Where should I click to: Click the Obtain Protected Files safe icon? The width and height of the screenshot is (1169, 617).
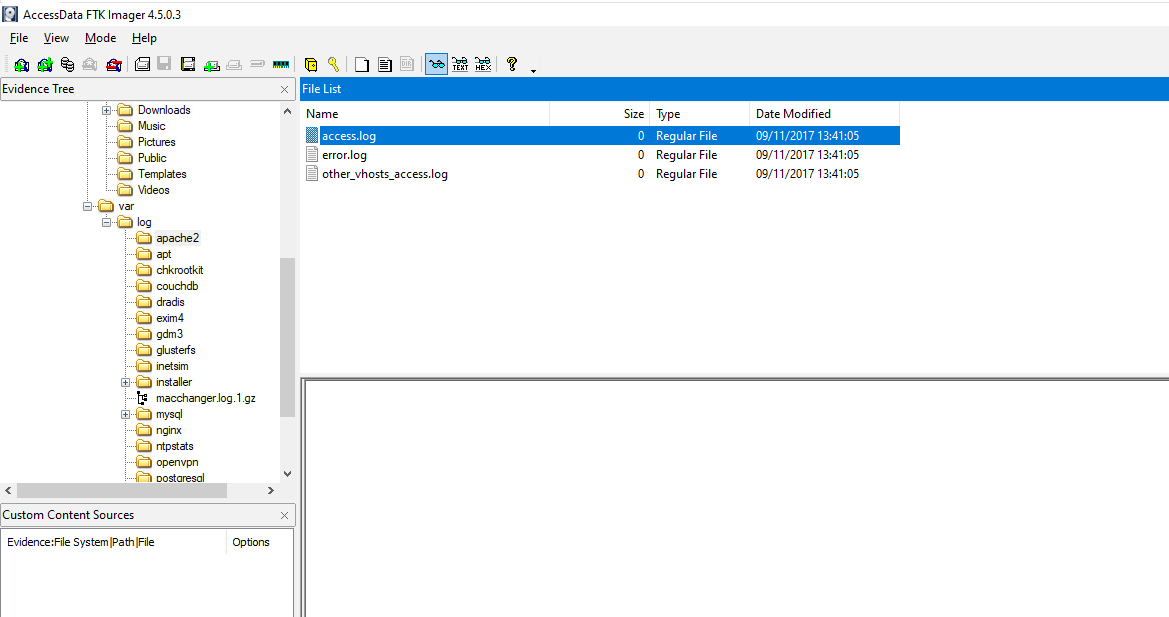click(311, 65)
